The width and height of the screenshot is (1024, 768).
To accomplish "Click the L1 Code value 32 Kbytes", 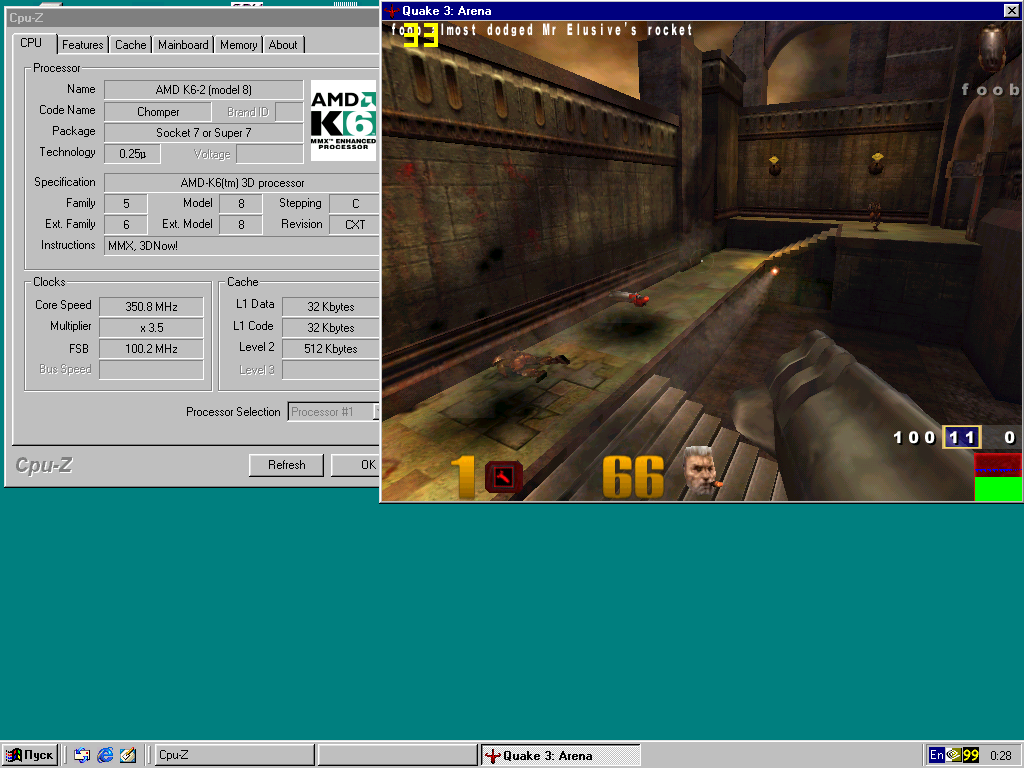I will [331, 328].
